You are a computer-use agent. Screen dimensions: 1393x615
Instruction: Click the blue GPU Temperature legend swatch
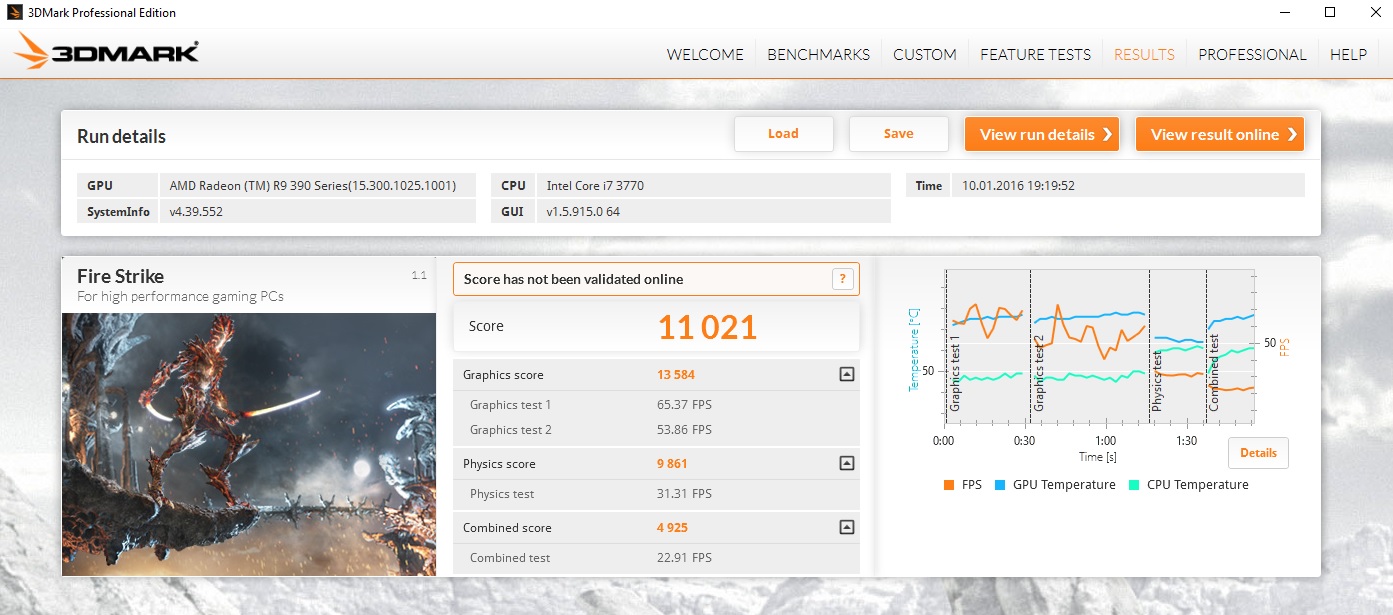pyautogui.click(x=1000, y=485)
